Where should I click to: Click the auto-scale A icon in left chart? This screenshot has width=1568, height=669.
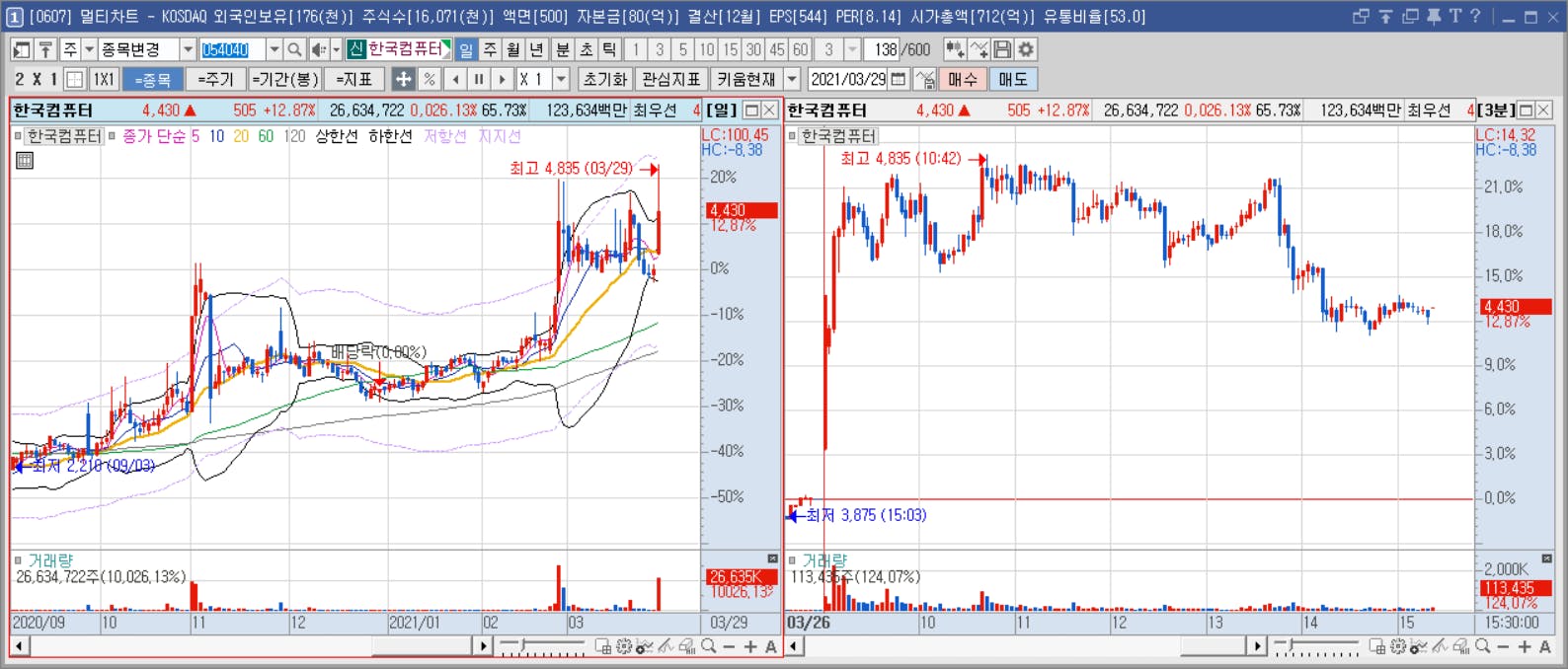click(771, 646)
